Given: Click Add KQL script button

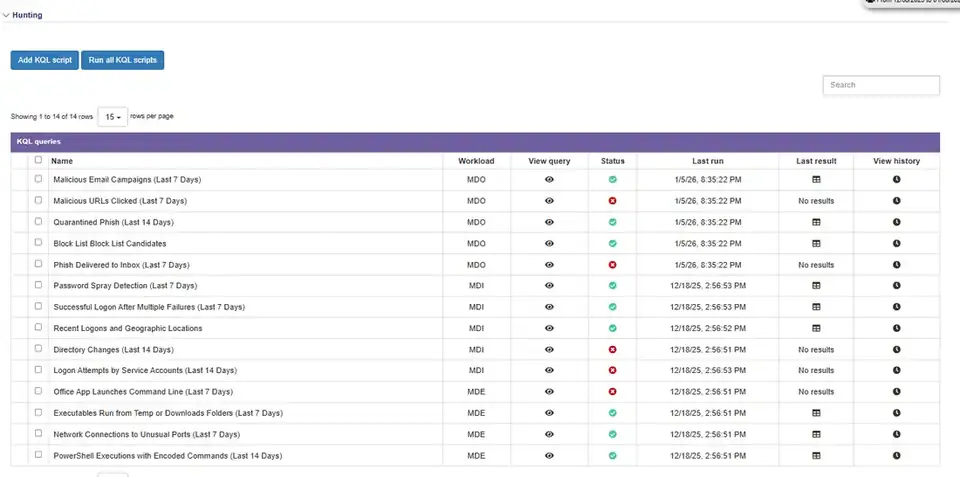Looking at the screenshot, I should [45, 61].
